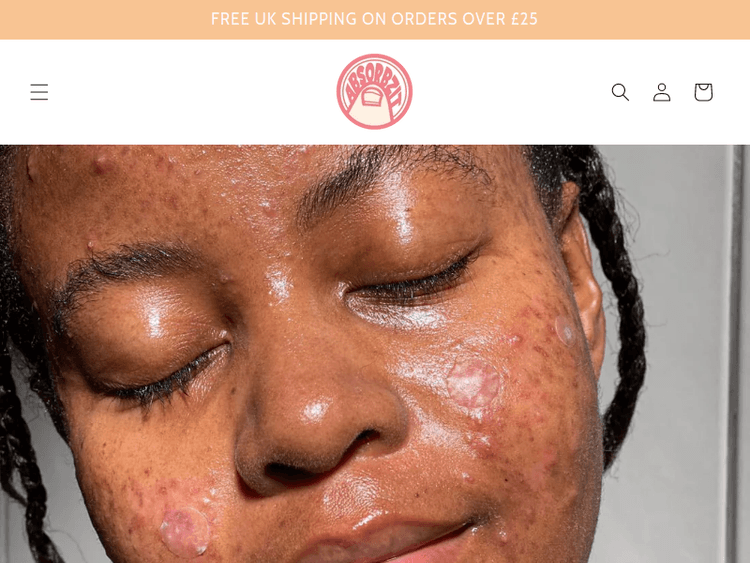Select the £25 shipping offer text
750x563 pixels.
click(x=374, y=19)
